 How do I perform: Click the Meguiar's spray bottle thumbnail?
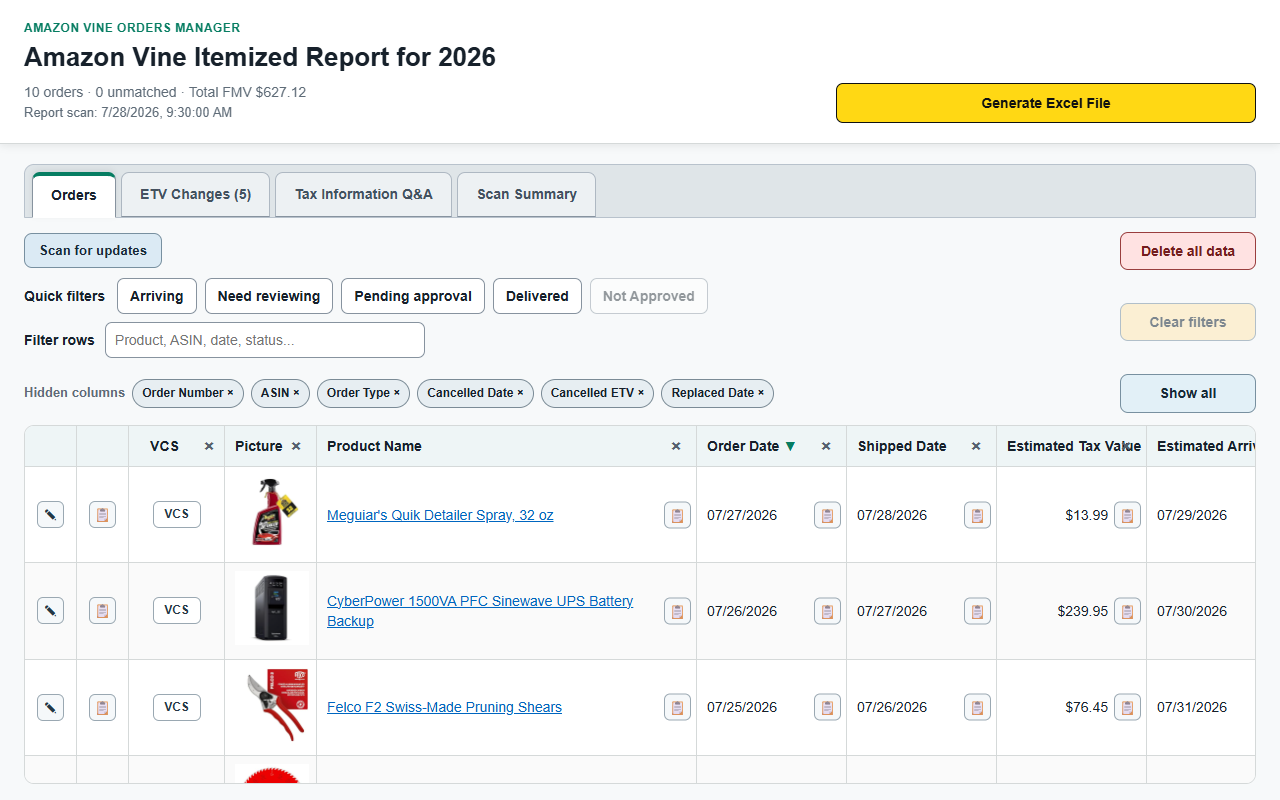coord(271,514)
